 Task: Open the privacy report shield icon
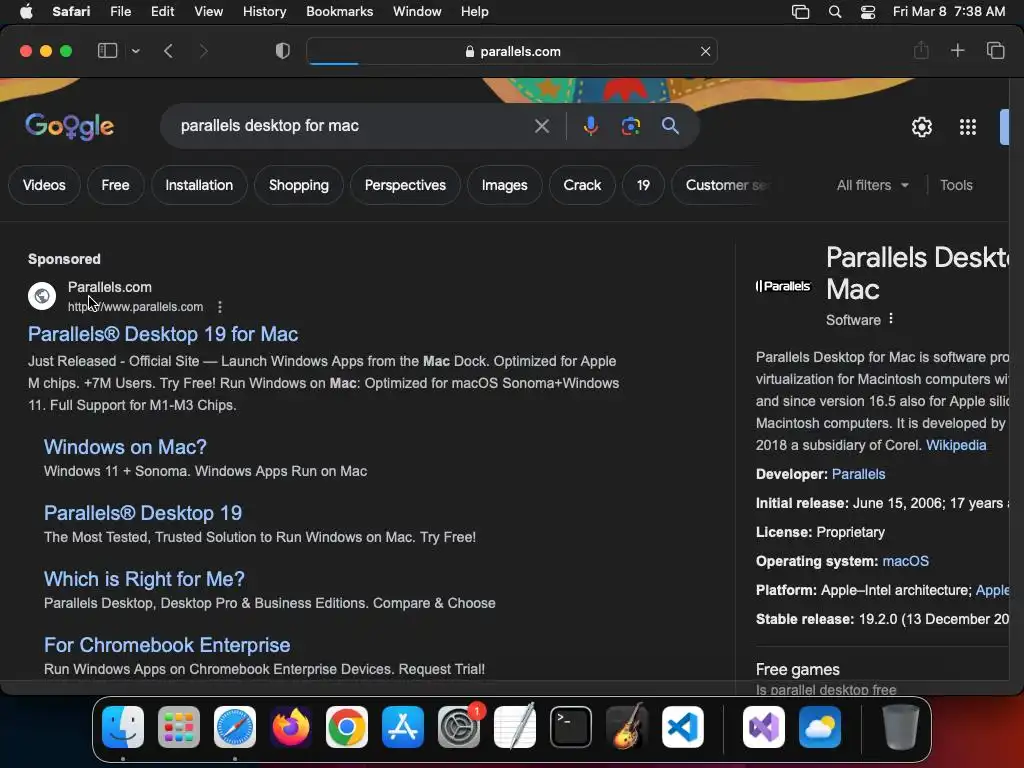(x=283, y=51)
